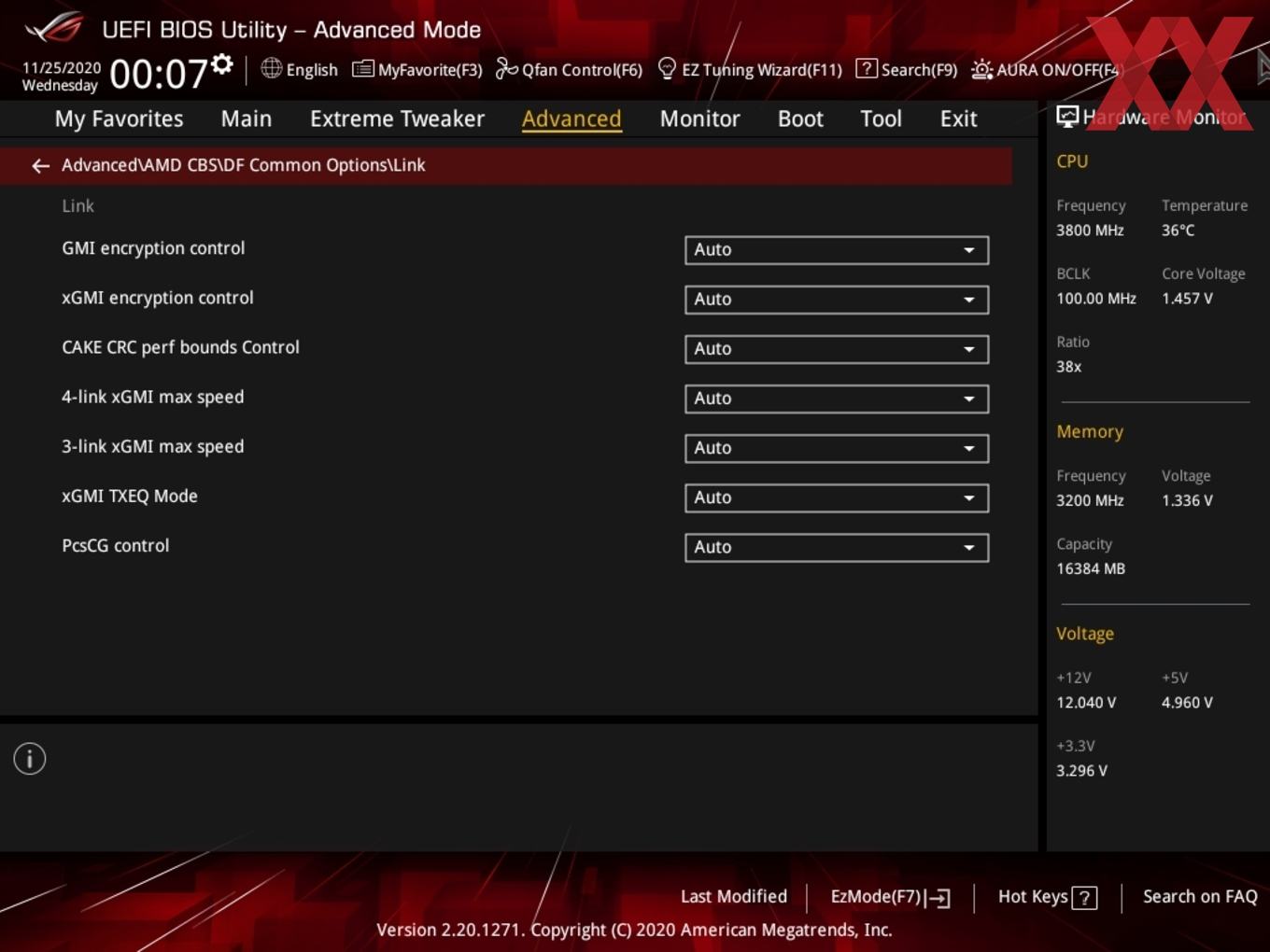The height and width of the screenshot is (952, 1270).
Task: Click +5V 4.960 V reading
Action: 1187,703
